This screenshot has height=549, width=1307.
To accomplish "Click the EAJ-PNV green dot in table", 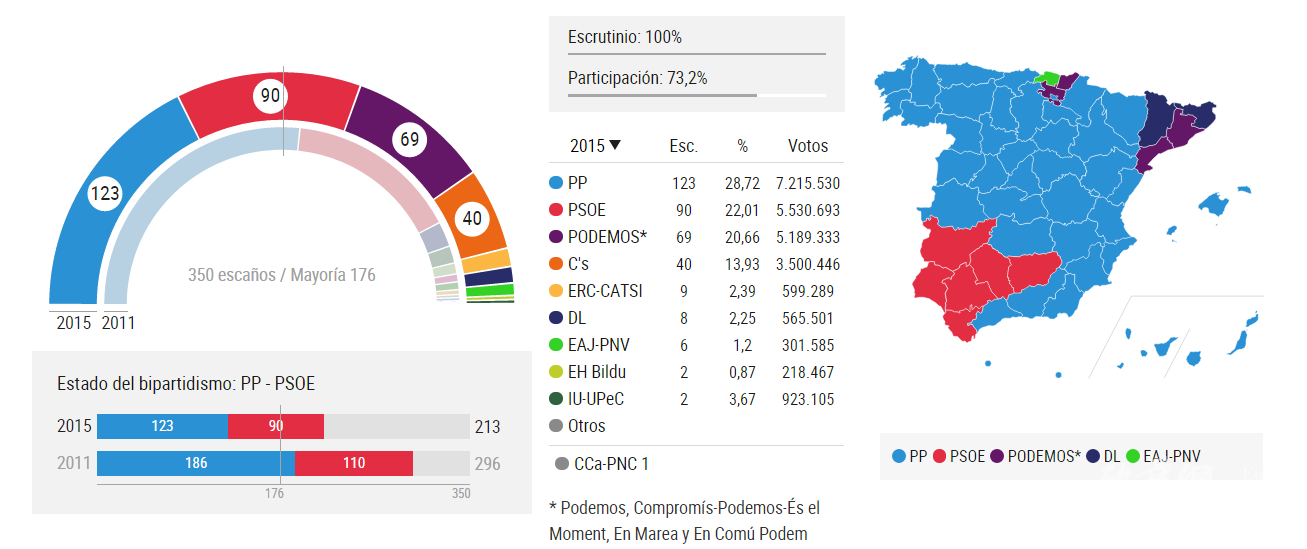I will point(556,345).
